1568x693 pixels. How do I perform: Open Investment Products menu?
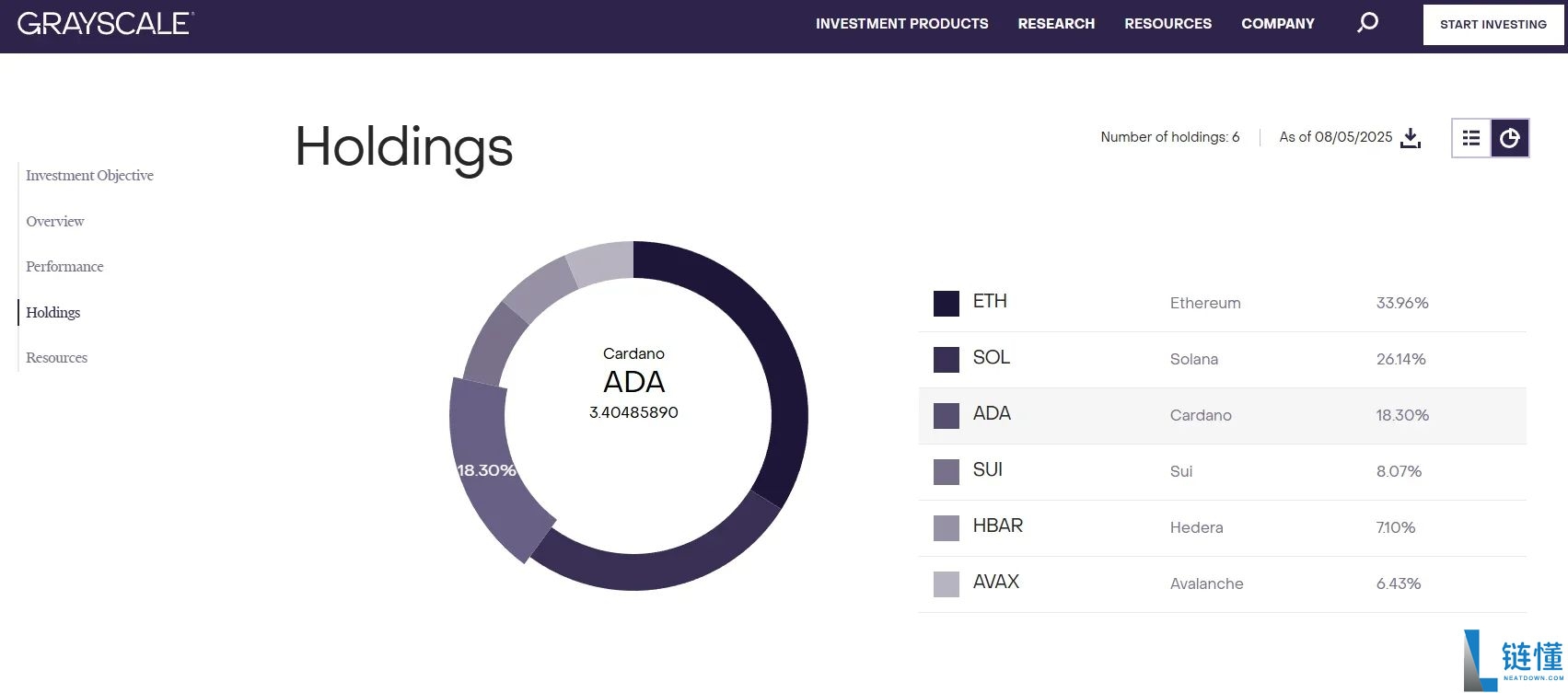902,24
